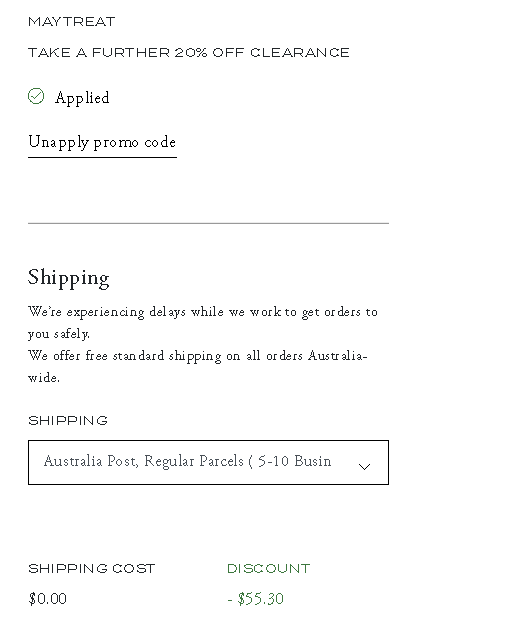Click the word 'wide.' ending shipping notice

(44, 378)
